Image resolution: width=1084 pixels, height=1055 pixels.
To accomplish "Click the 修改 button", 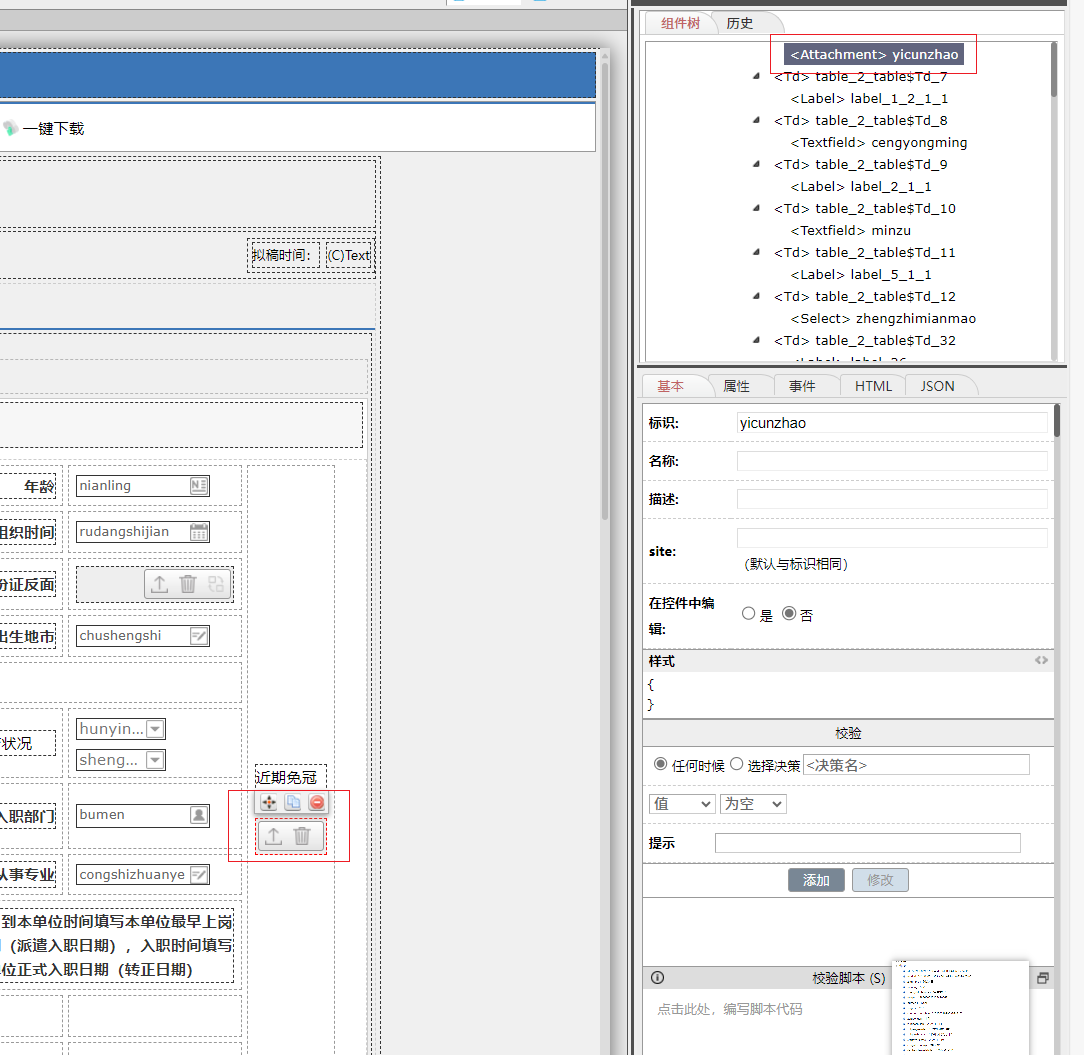I will point(880,880).
